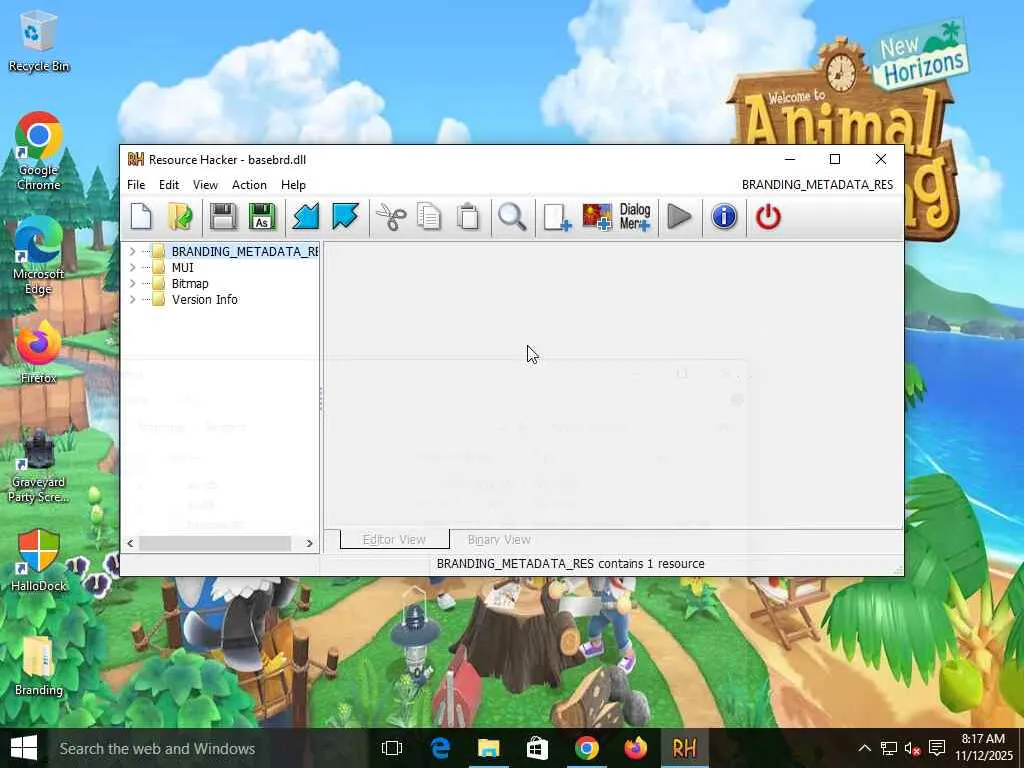Select the Firefox desktop shortcut
Image resolution: width=1024 pixels, height=768 pixels.
(39, 353)
